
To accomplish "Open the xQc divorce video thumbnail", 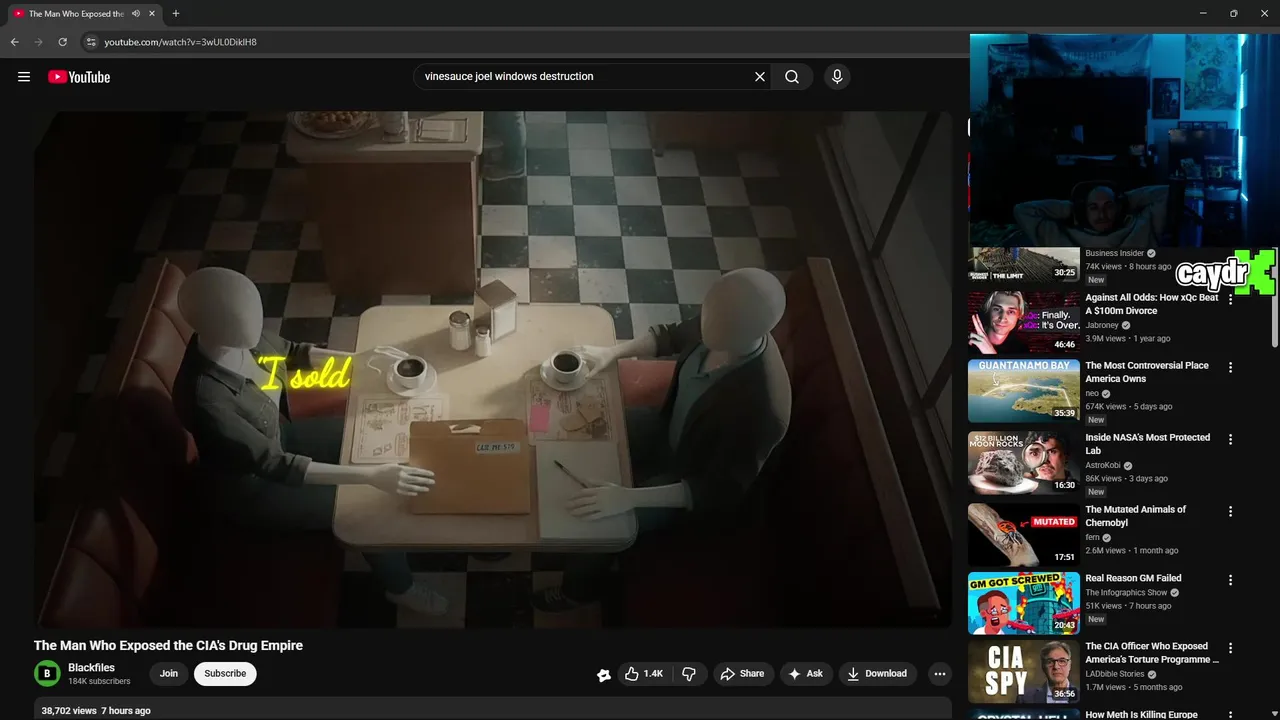I will (1024, 322).
